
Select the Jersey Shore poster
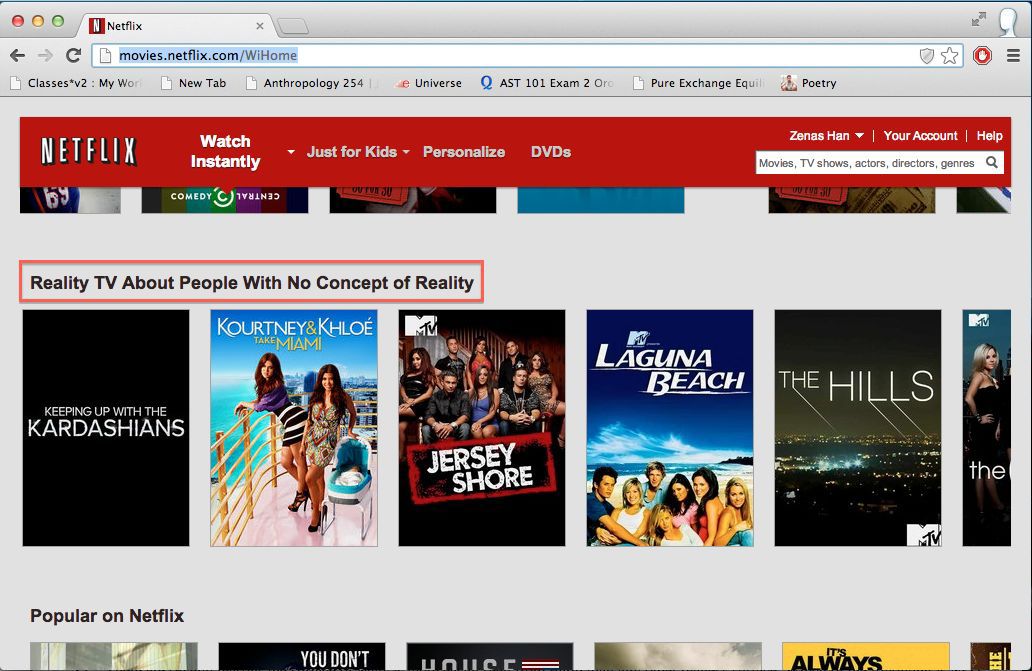(481, 428)
